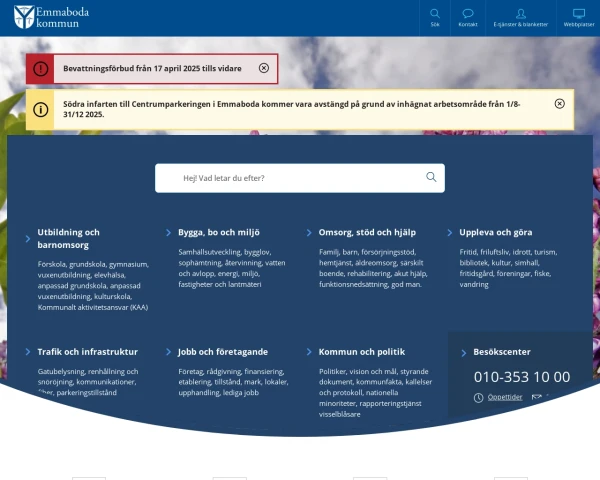Open Kommun och politik section
The image size is (600, 480).
tap(362, 352)
